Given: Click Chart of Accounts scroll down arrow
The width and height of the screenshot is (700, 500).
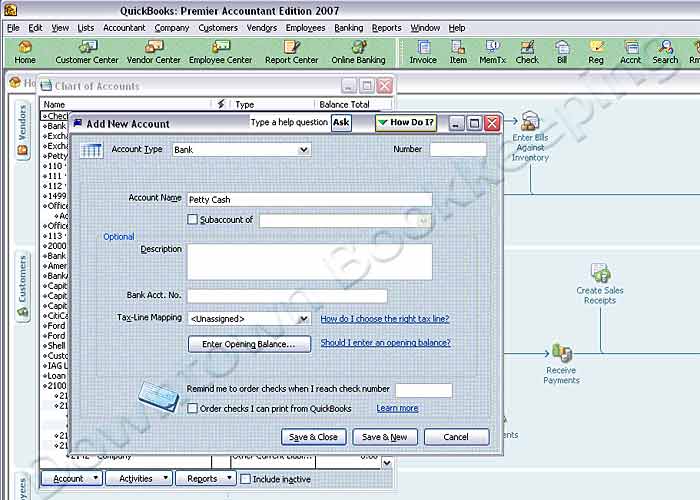Looking at the screenshot, I should (x=387, y=463).
